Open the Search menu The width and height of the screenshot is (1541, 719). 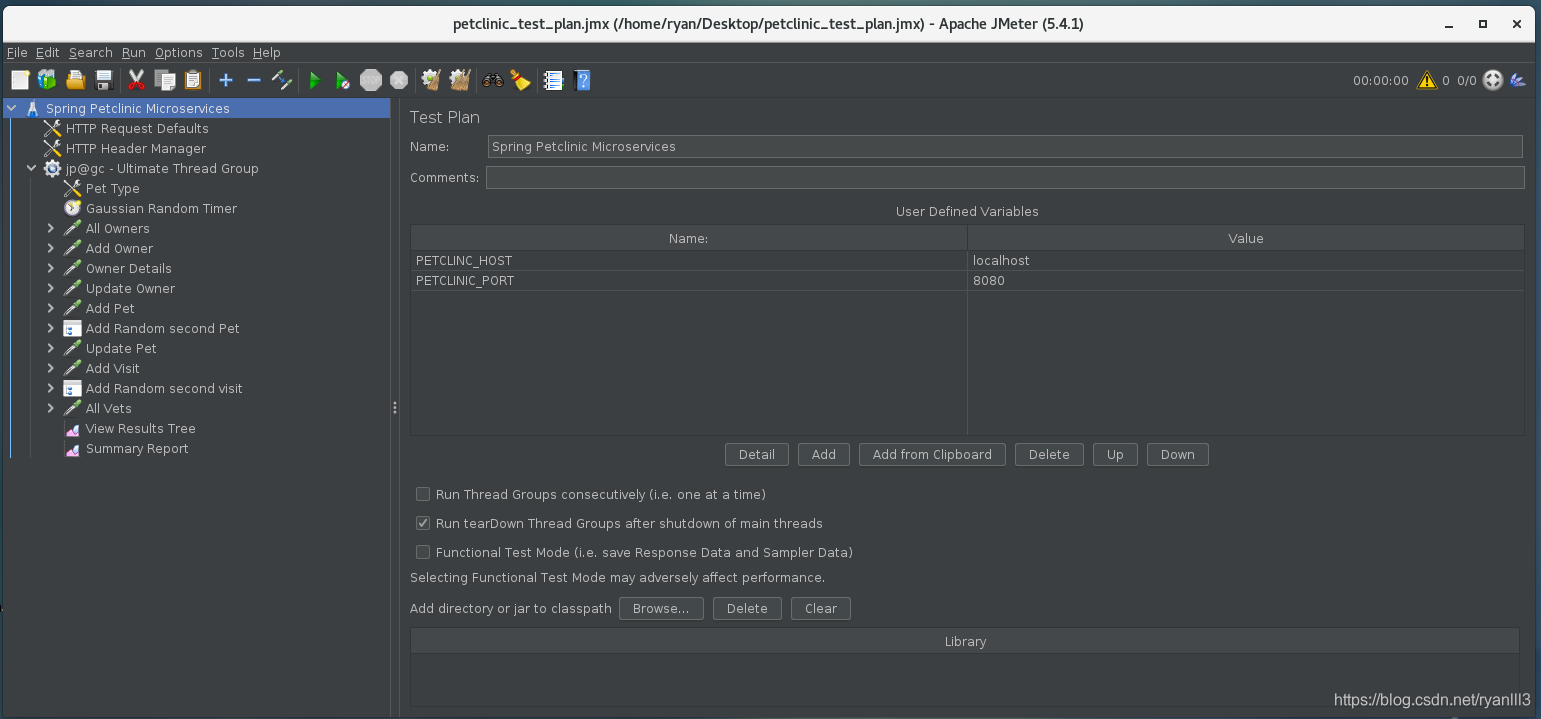tap(91, 52)
